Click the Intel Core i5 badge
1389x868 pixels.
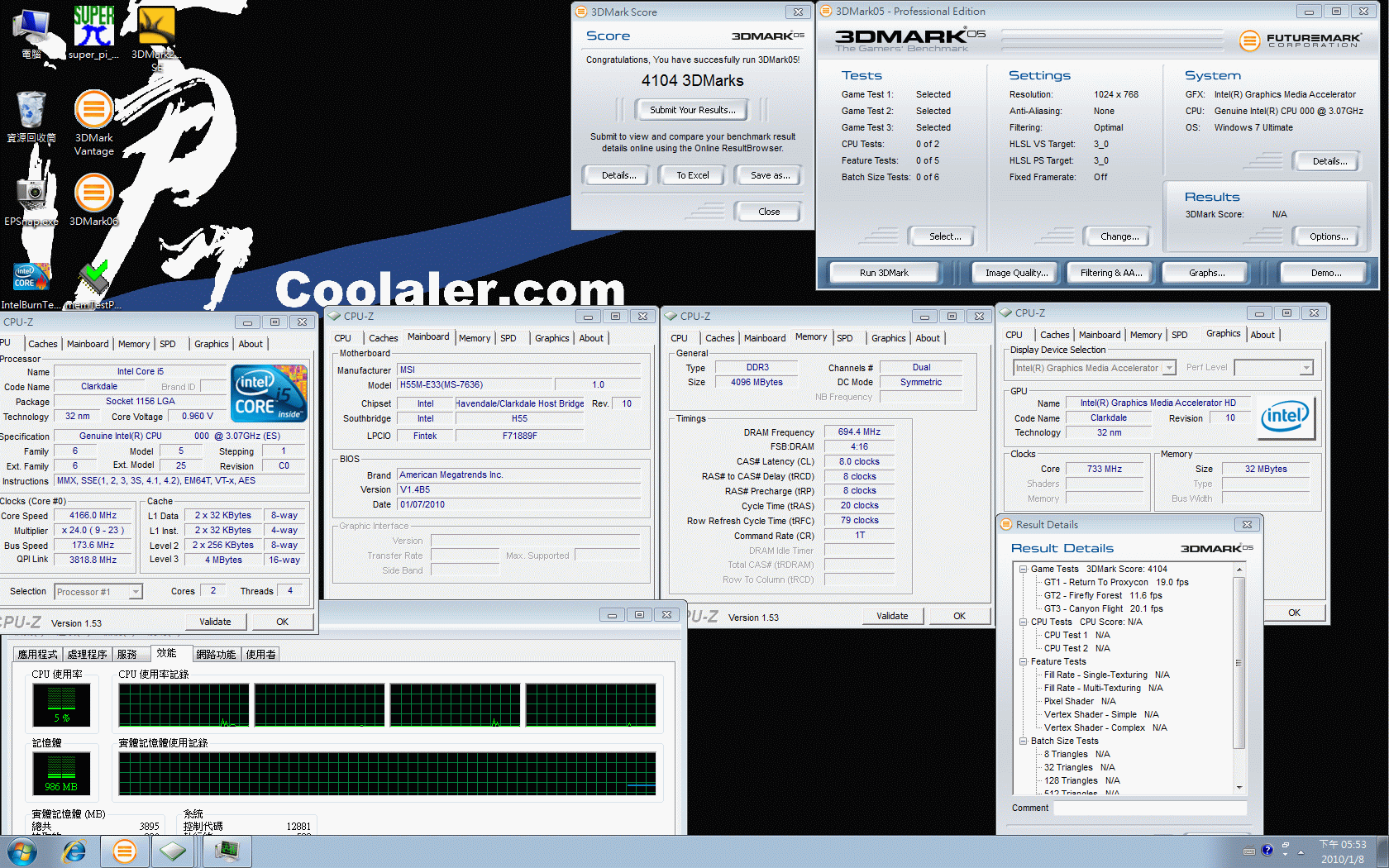270,393
